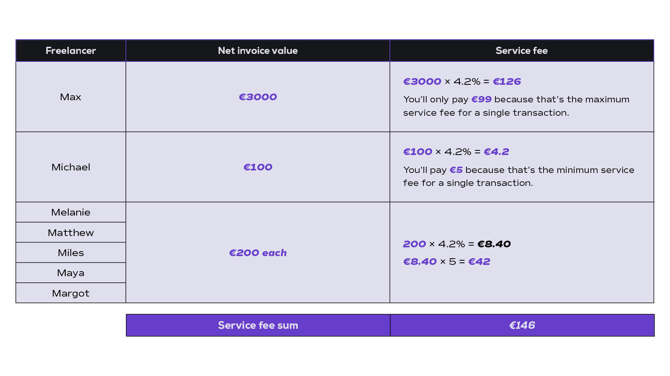This screenshot has width=670, height=376.
Task: Click the €4.2 calculation result
Action: point(496,152)
